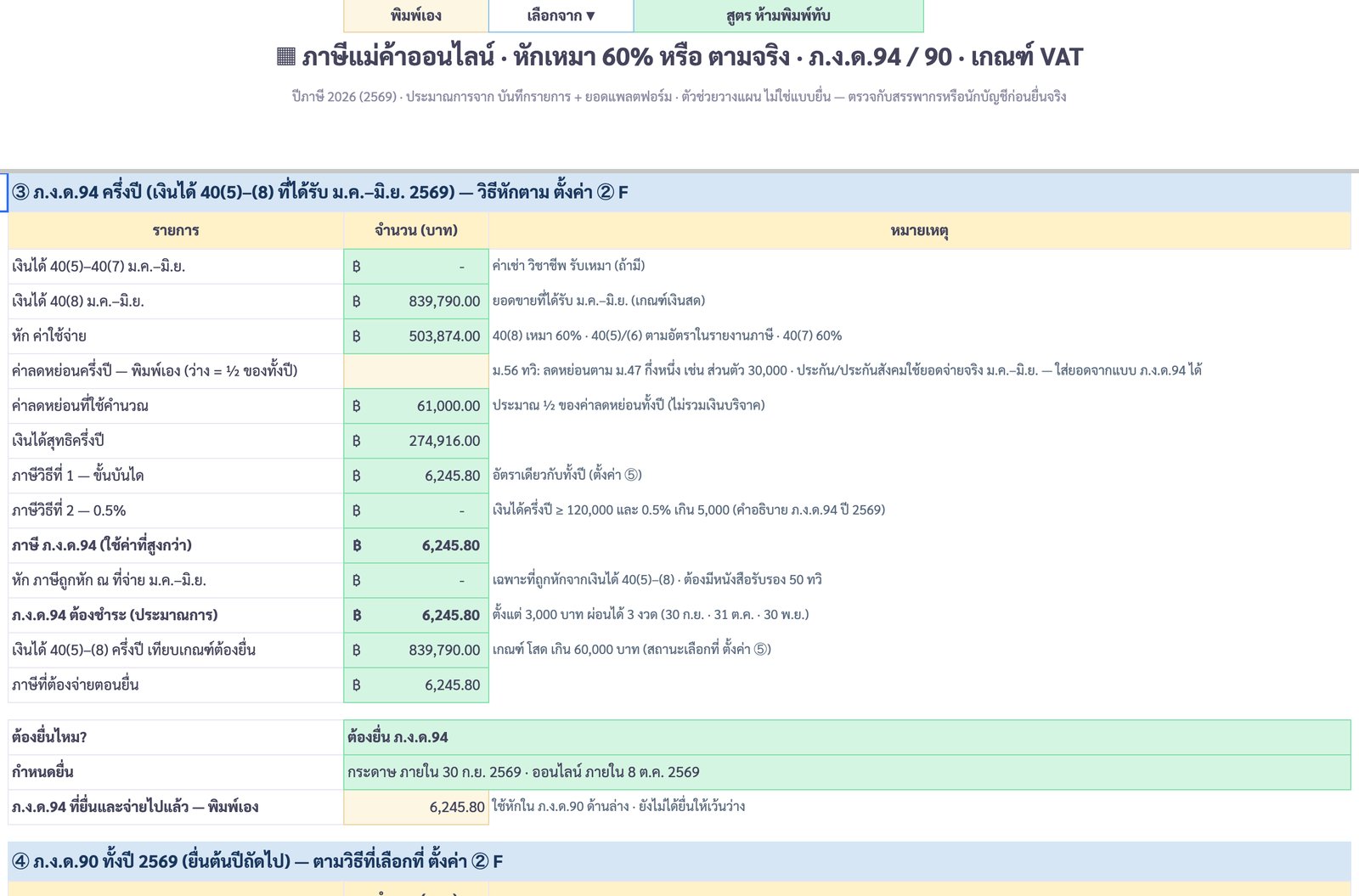The width and height of the screenshot is (1359, 896).
Task: Select ภ.ง.ด.94 ต้องชำระ (ประมาณการ) amount
Action: click(x=416, y=615)
